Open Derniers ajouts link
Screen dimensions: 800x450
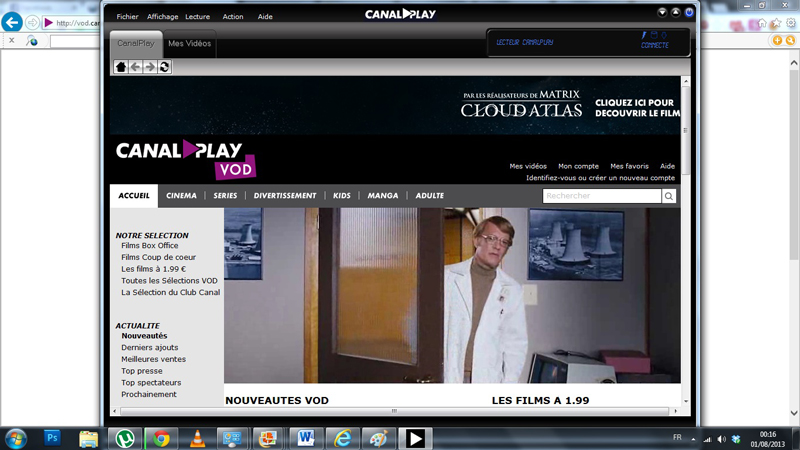pyautogui.click(x=149, y=347)
